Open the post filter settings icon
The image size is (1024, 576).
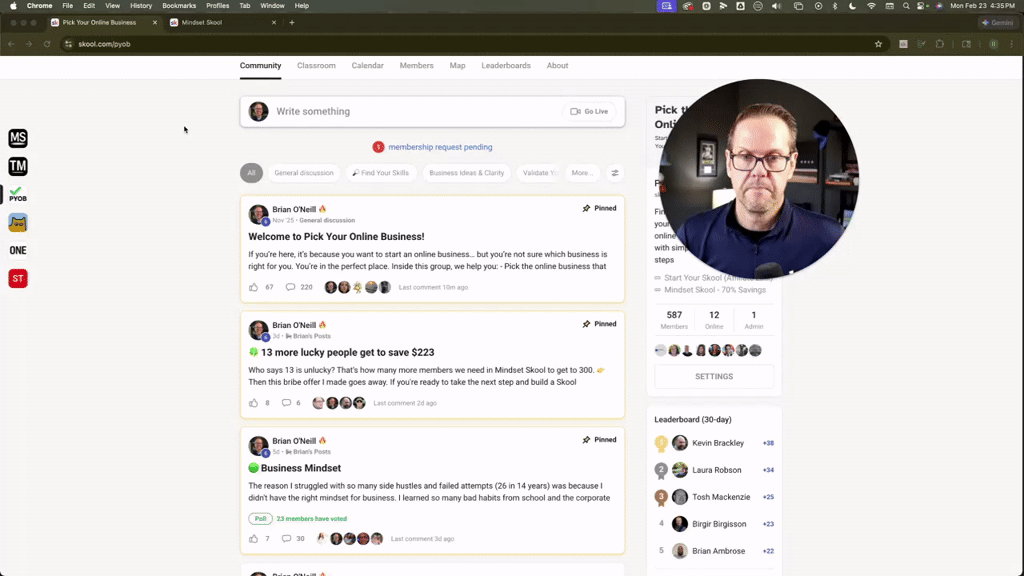(x=615, y=173)
